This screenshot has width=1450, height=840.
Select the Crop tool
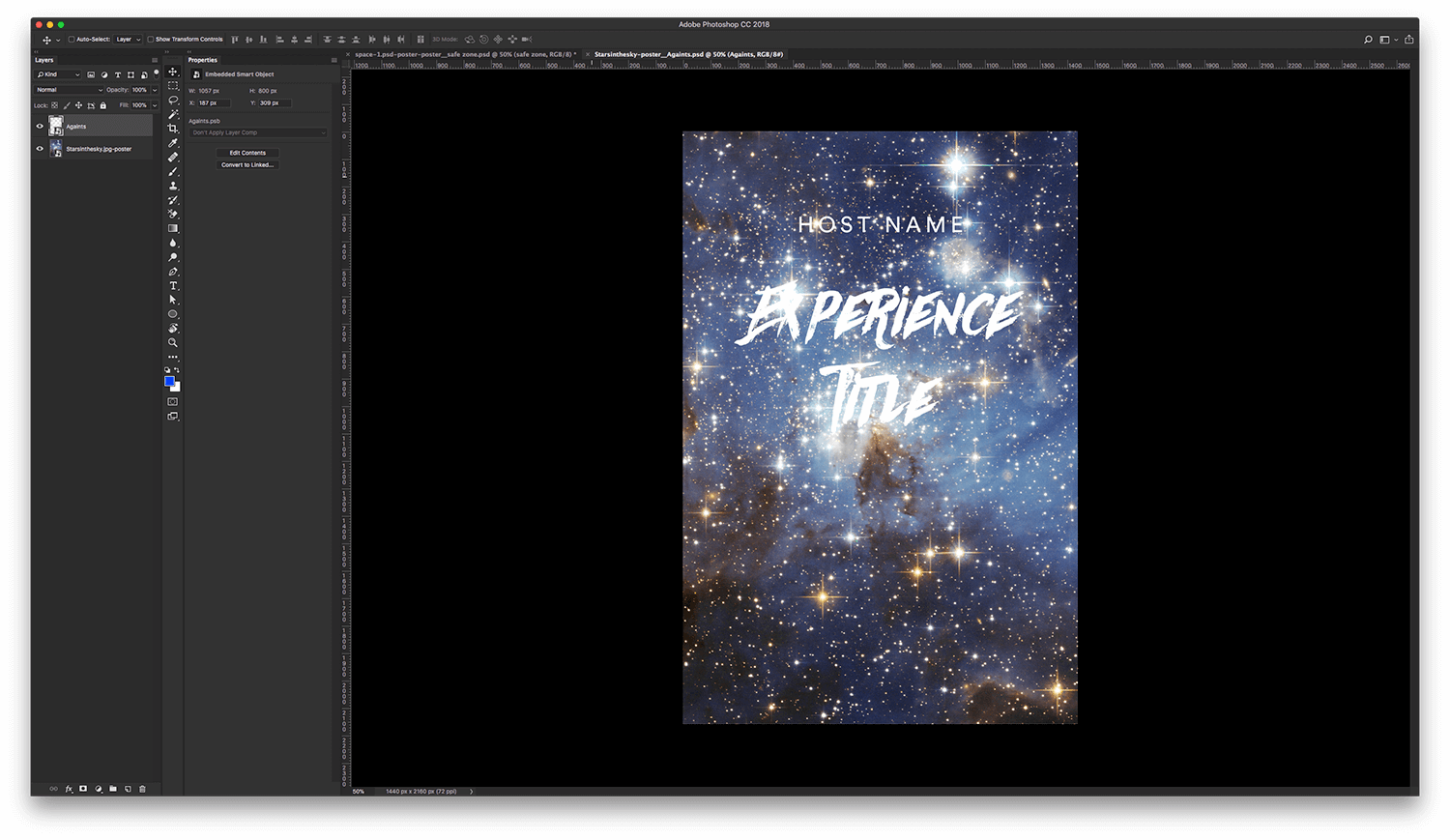tap(173, 129)
